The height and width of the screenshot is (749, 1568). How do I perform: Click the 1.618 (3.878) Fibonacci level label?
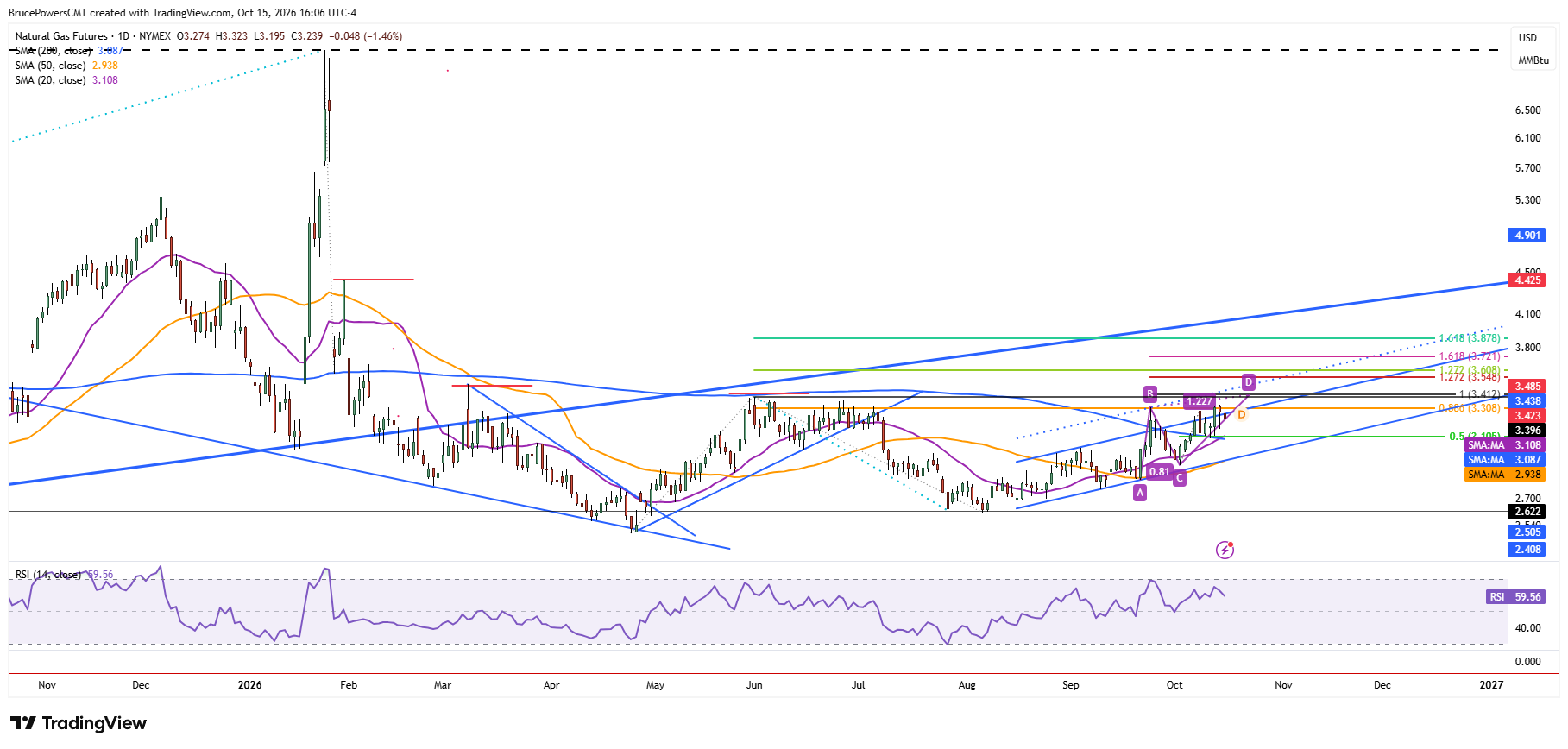(x=1469, y=338)
